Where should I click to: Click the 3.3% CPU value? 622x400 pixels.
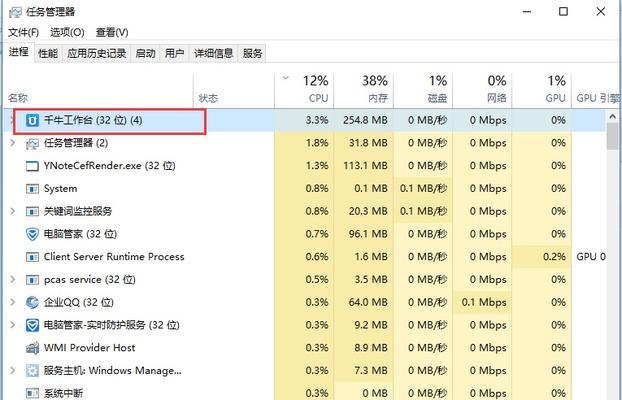pyautogui.click(x=317, y=120)
